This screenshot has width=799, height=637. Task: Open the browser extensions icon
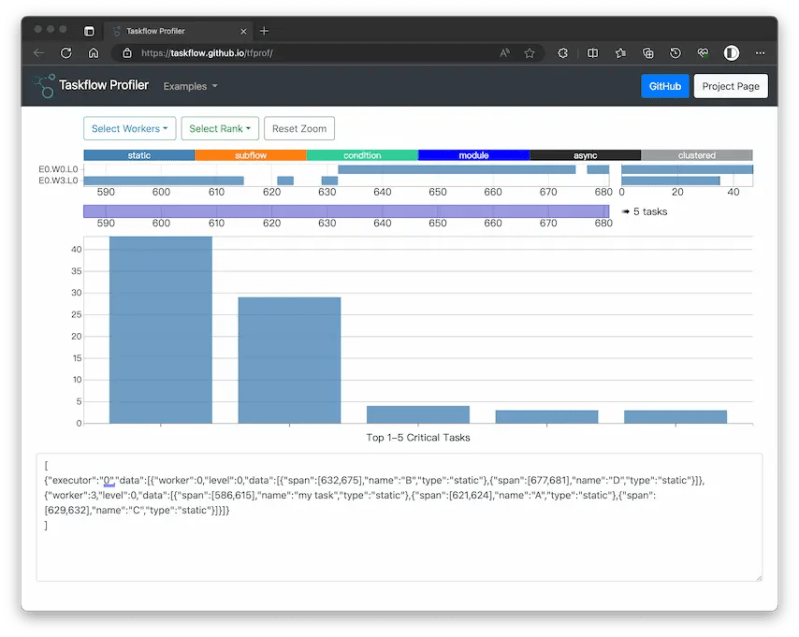(563, 53)
